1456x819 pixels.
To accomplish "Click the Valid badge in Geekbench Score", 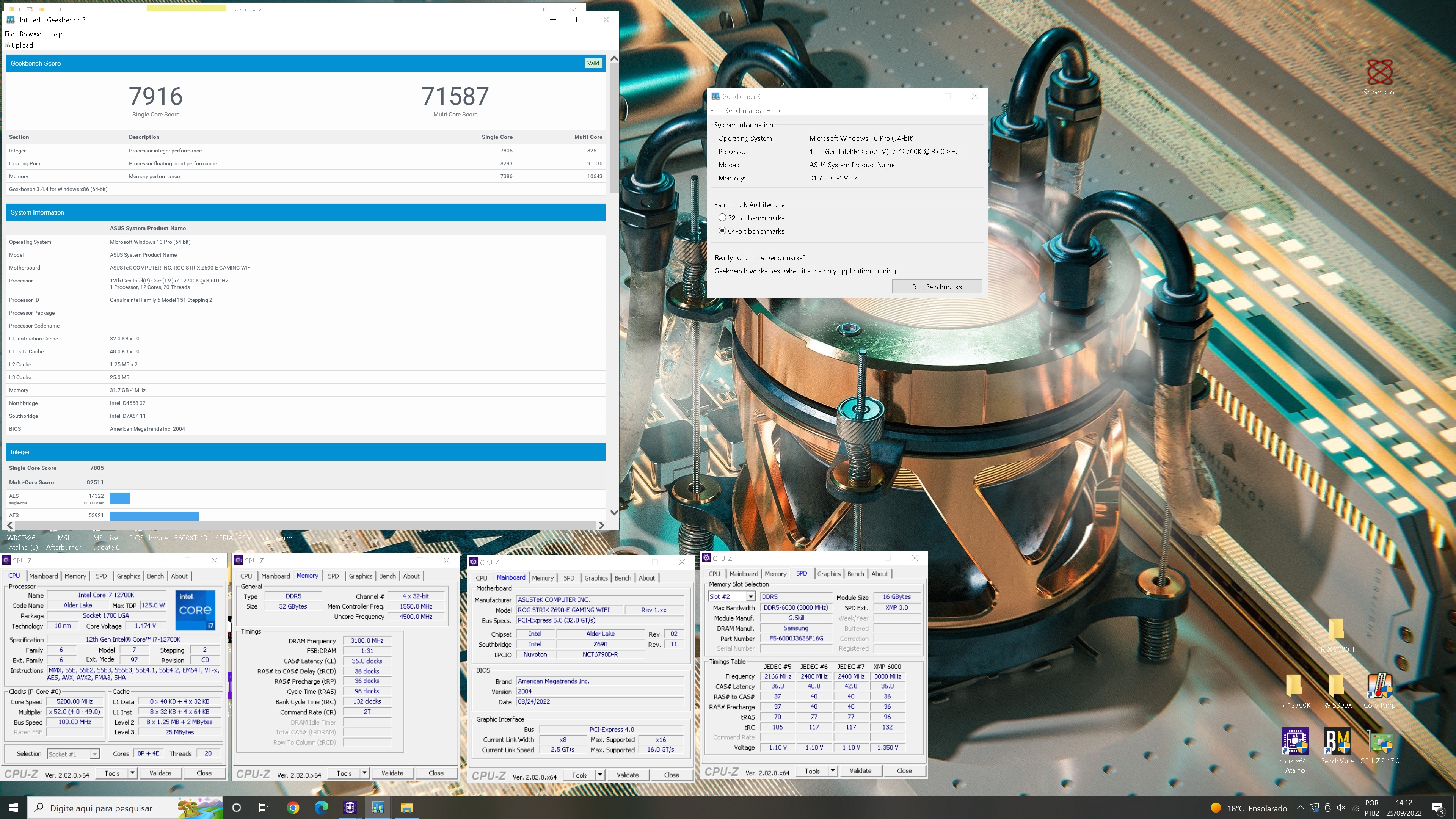I will (x=593, y=63).
